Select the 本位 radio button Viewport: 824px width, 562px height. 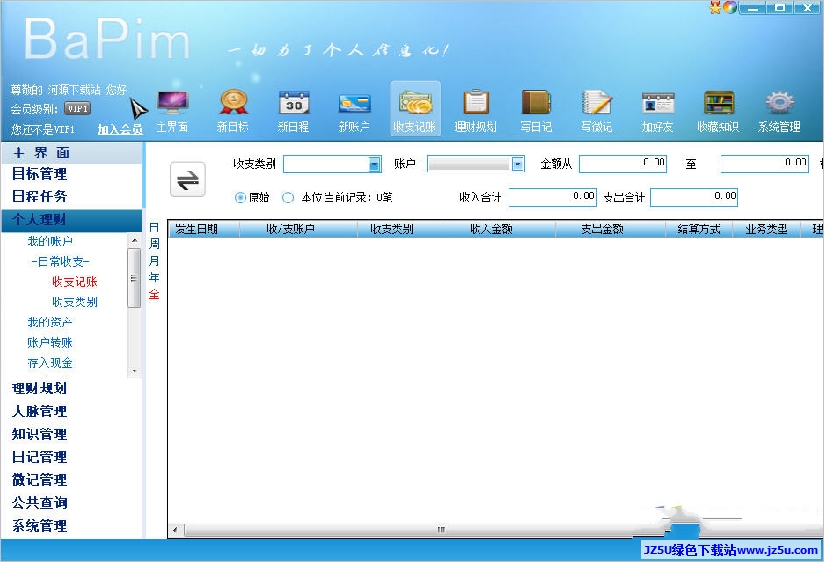tap(287, 198)
